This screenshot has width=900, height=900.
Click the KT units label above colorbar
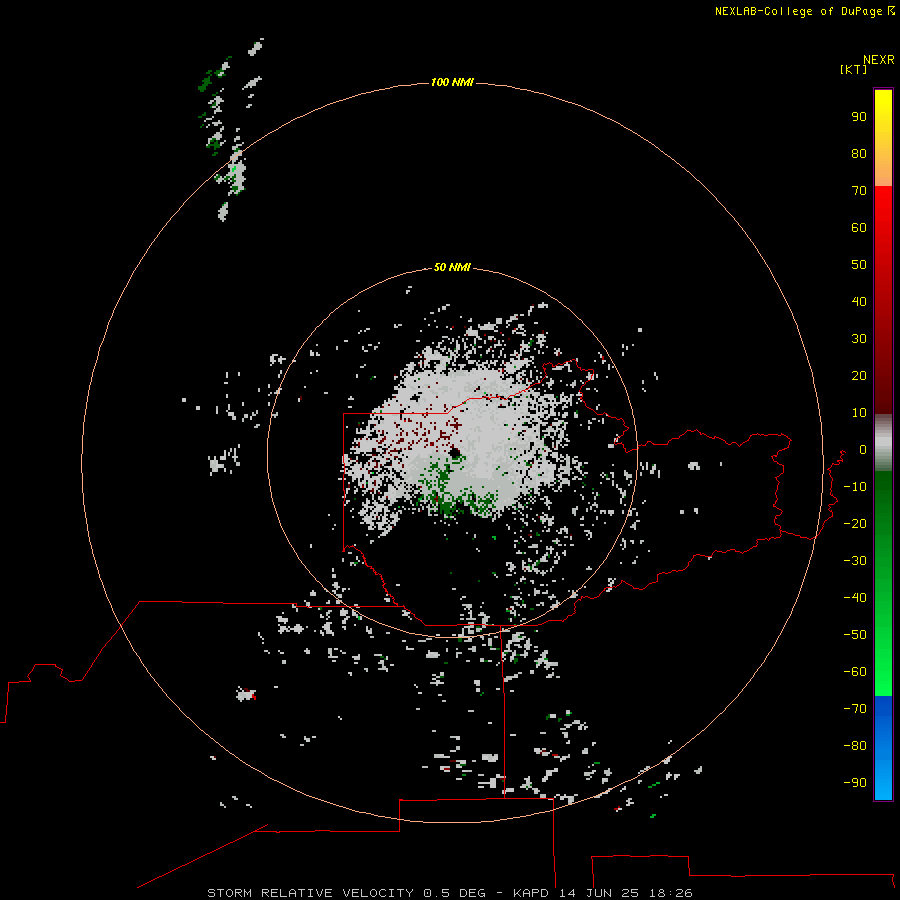pyautogui.click(x=854, y=70)
